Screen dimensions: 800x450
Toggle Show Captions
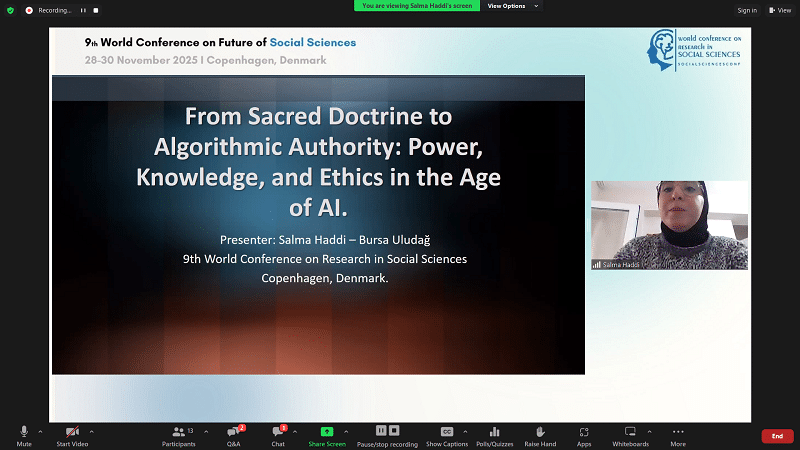(x=447, y=434)
